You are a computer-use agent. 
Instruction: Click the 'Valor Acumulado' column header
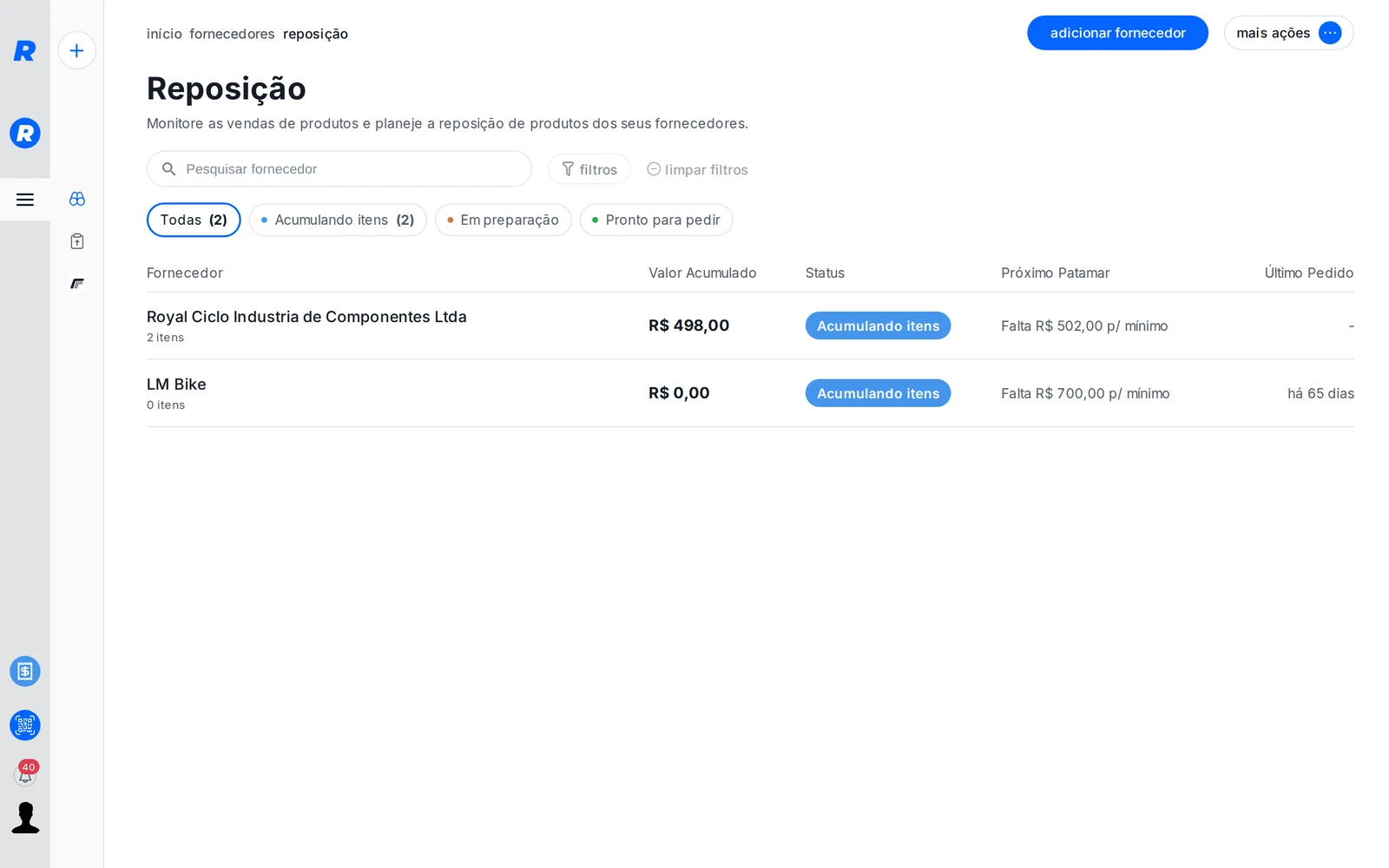[x=702, y=273]
